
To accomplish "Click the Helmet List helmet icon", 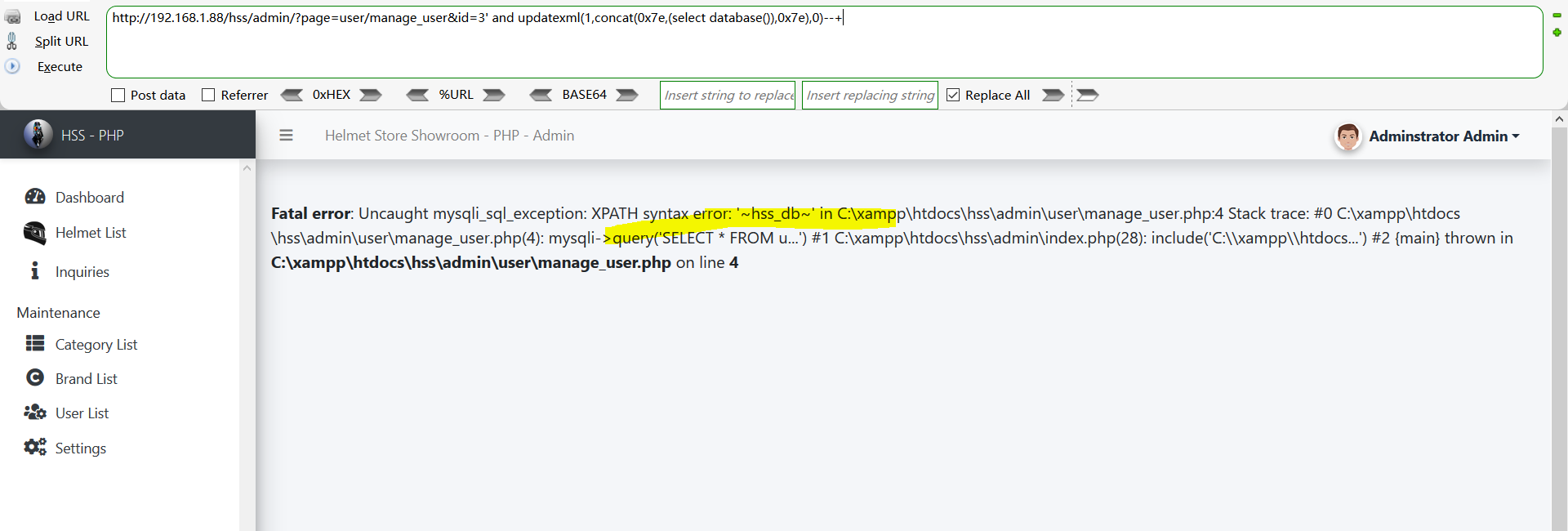I will [35, 233].
